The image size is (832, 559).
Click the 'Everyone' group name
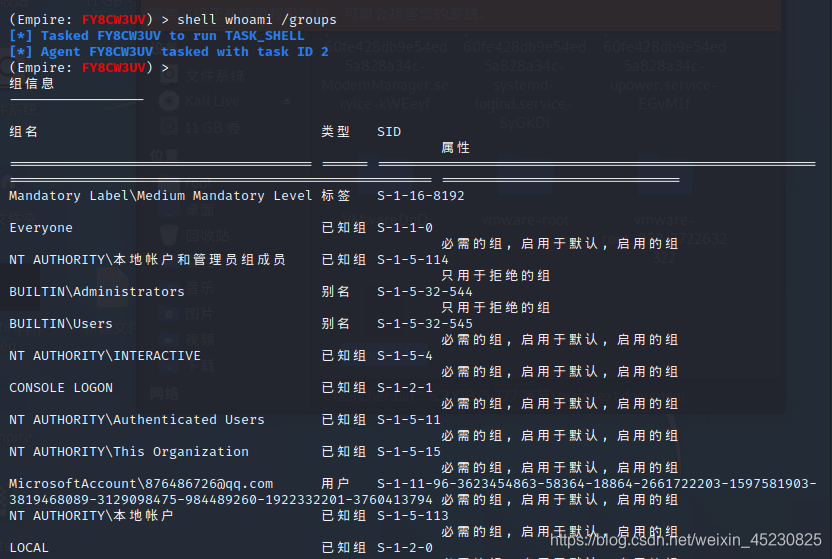tap(41, 228)
